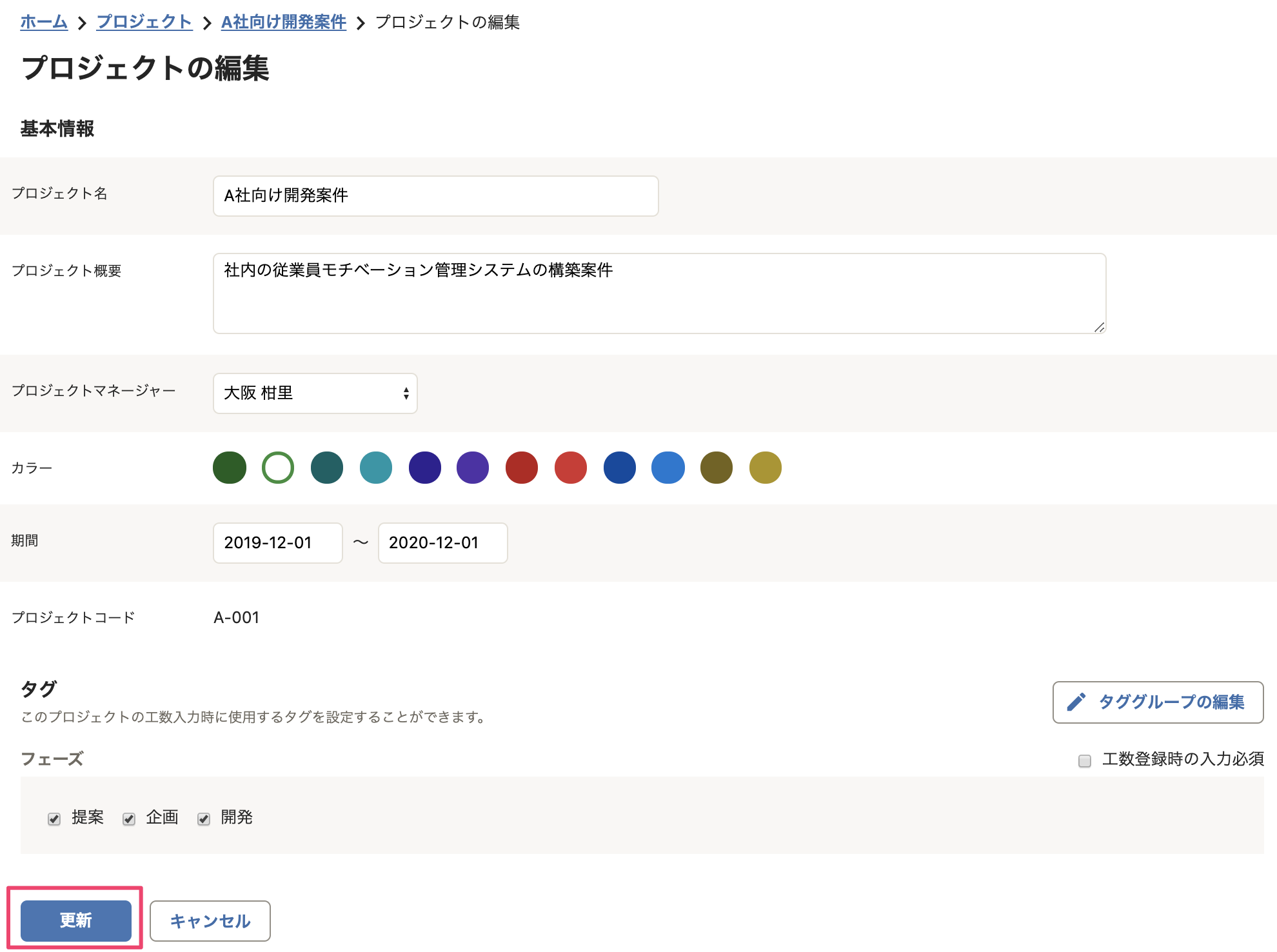Pick the purple color swatch
Image resolution: width=1277 pixels, height=952 pixels.
pos(473,468)
